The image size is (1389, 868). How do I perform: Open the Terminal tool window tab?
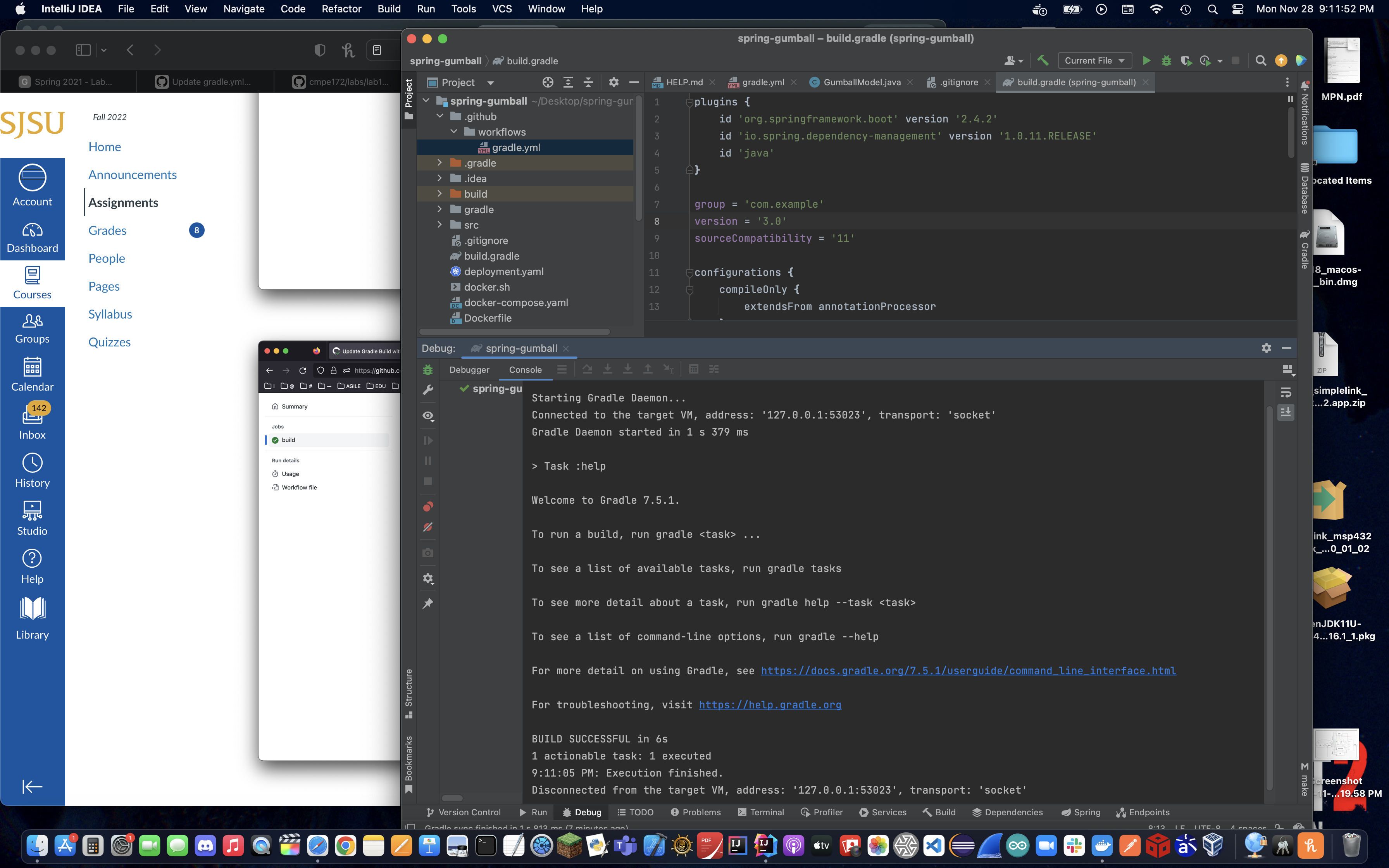click(760, 812)
